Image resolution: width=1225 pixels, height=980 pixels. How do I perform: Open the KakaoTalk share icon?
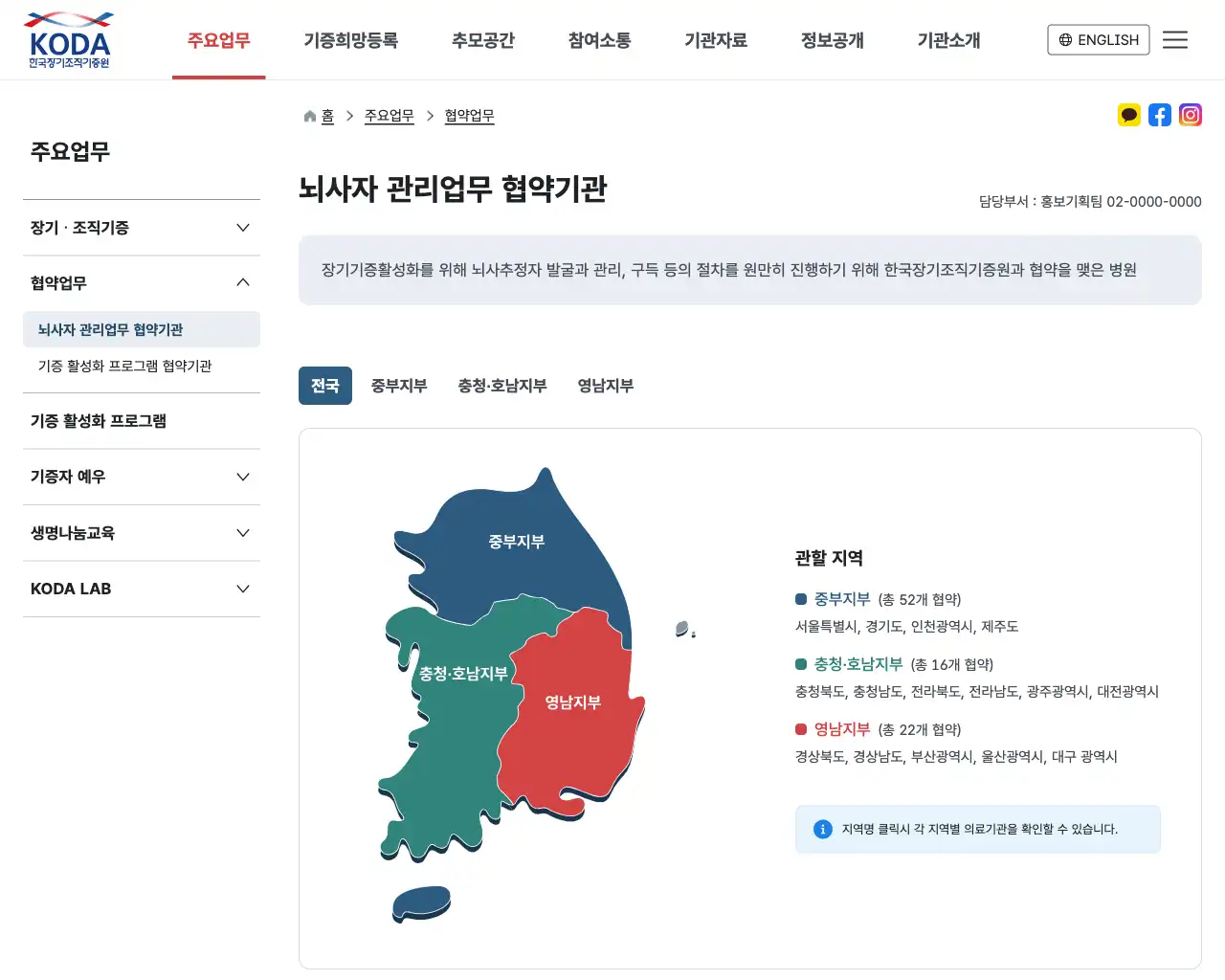point(1129,116)
